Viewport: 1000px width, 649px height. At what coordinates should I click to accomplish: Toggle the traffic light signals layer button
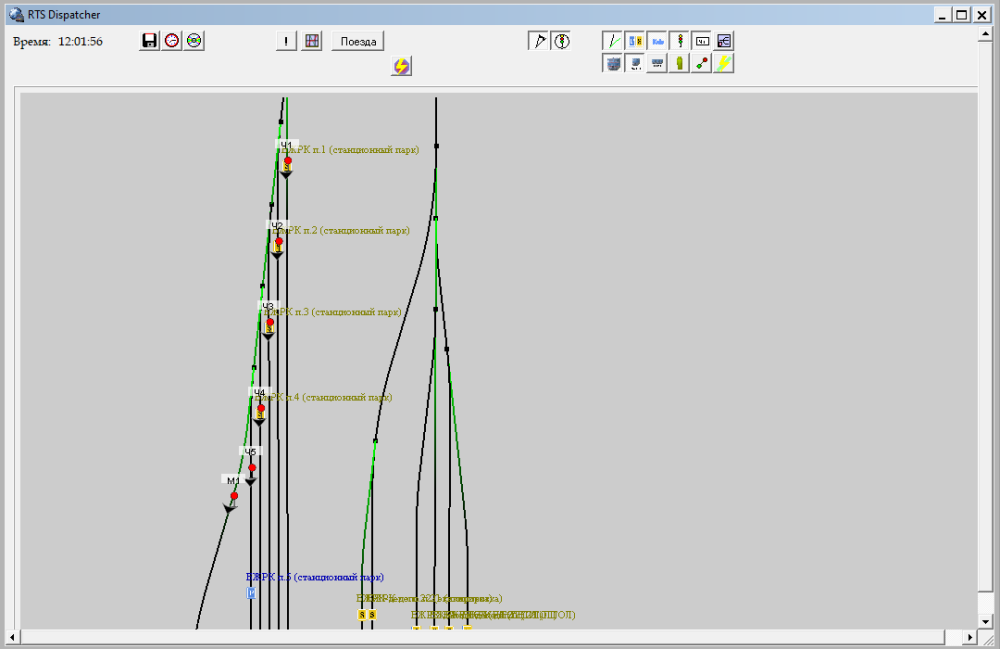(680, 41)
